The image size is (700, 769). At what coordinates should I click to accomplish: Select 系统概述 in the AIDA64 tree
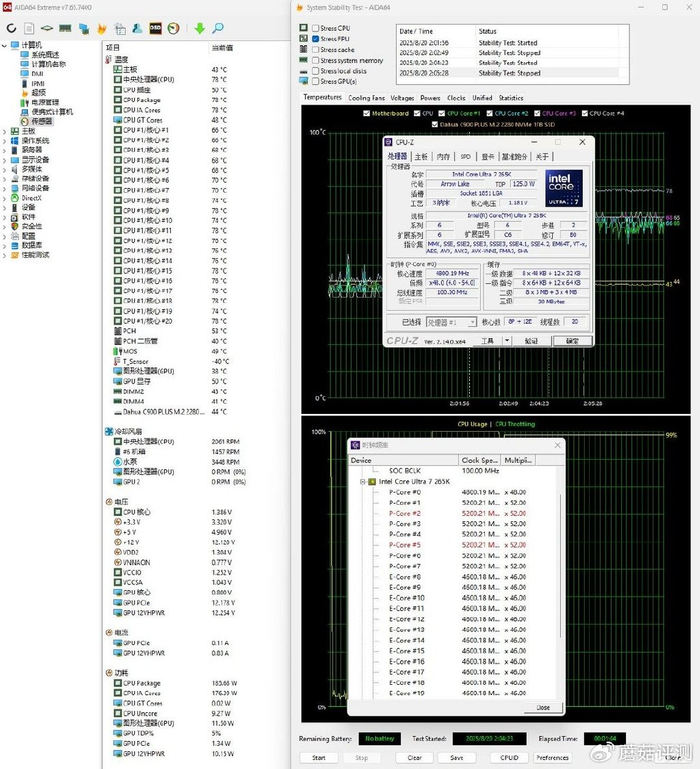pos(45,54)
